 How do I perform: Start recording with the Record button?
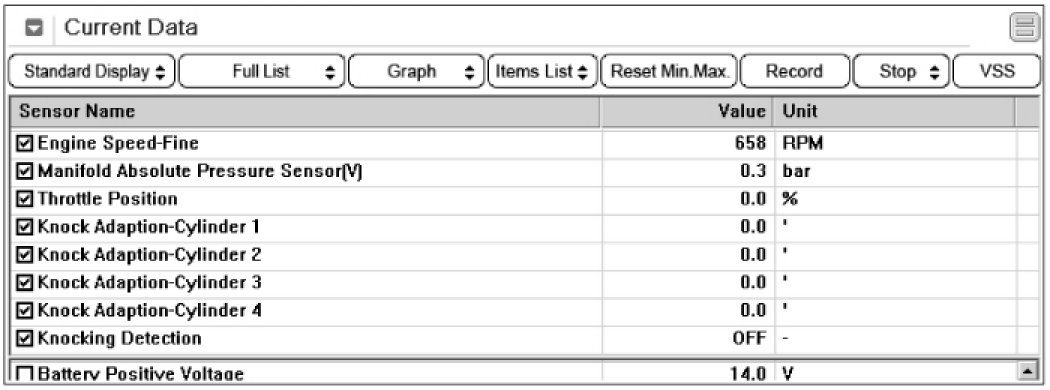click(794, 72)
